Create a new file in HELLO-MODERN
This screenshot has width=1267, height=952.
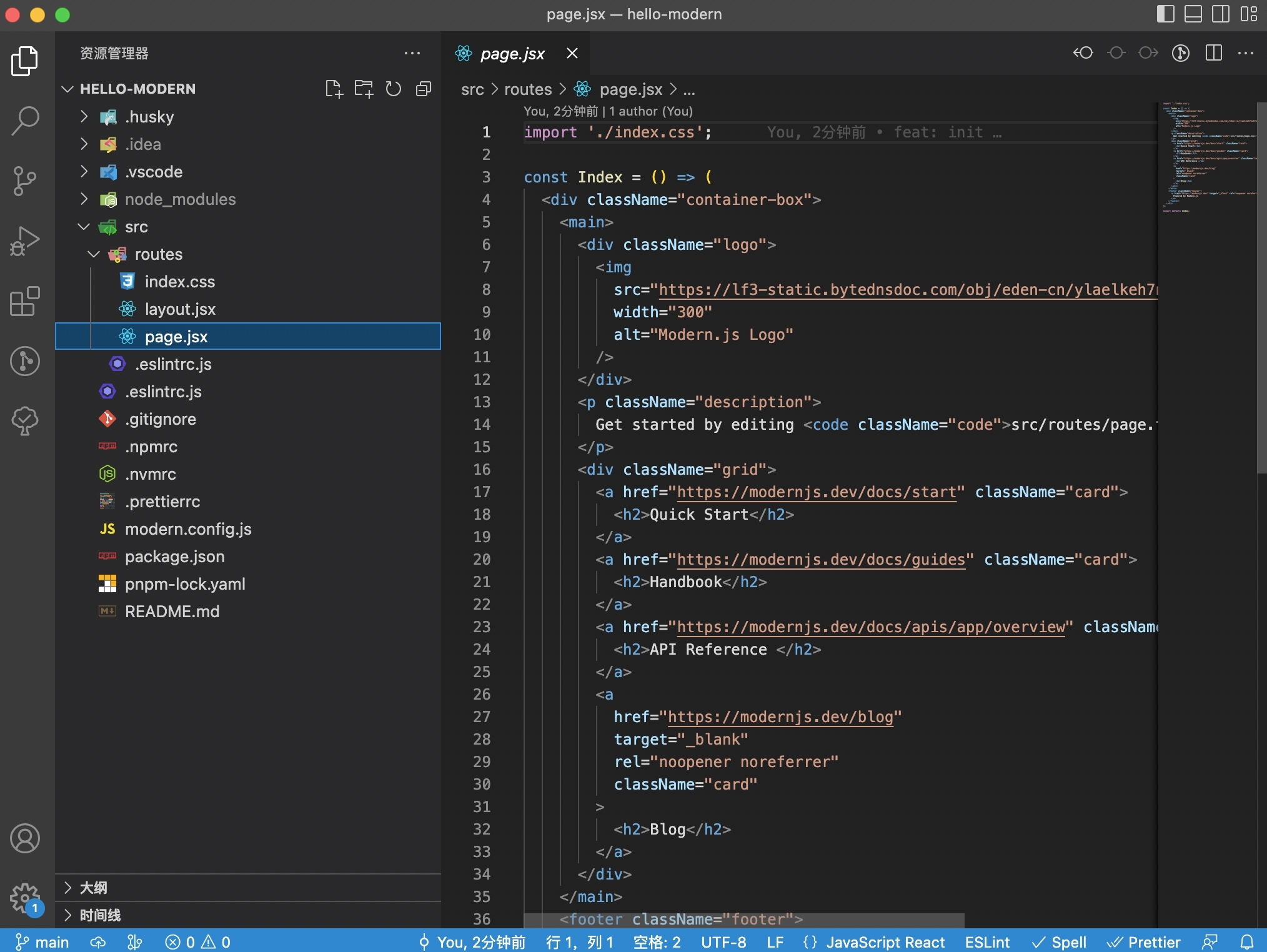point(334,89)
